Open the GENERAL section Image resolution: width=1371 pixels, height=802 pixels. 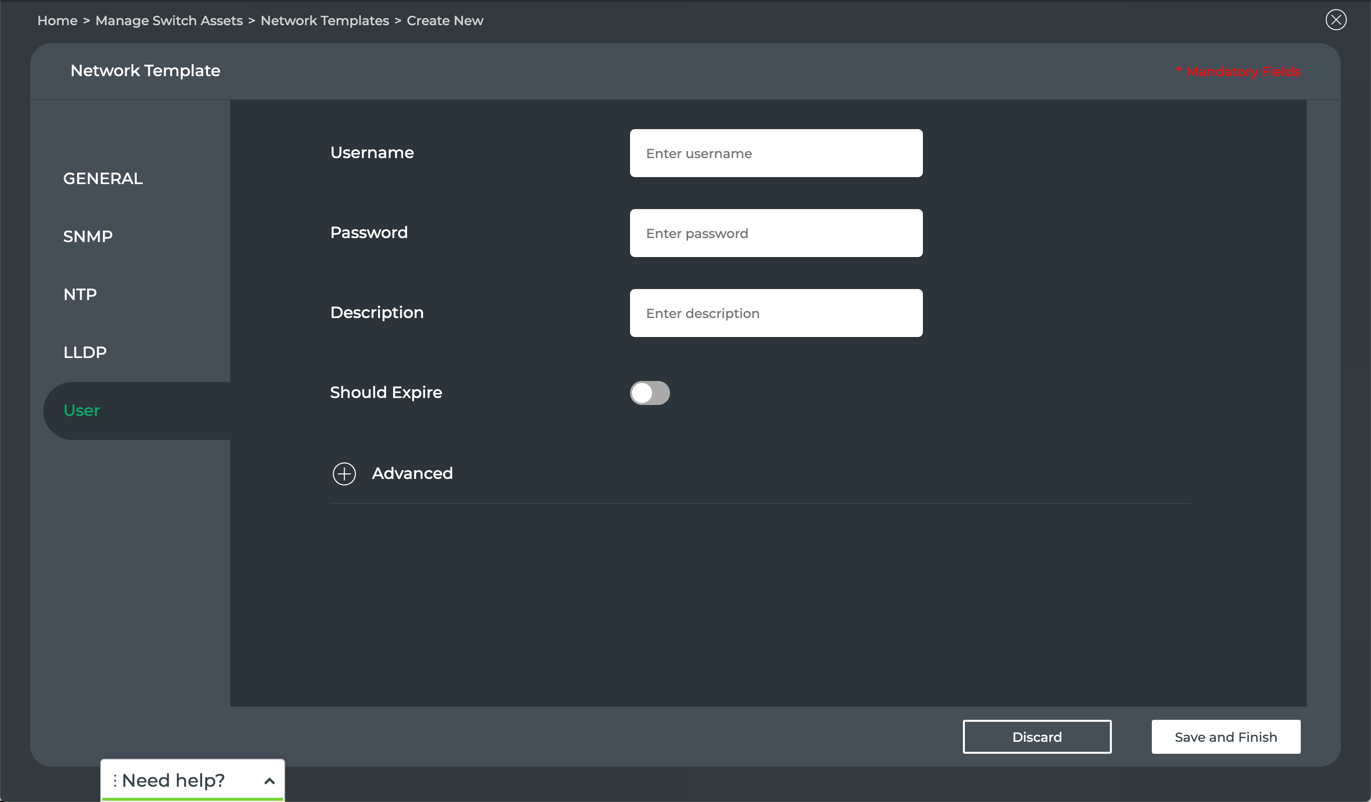103,179
